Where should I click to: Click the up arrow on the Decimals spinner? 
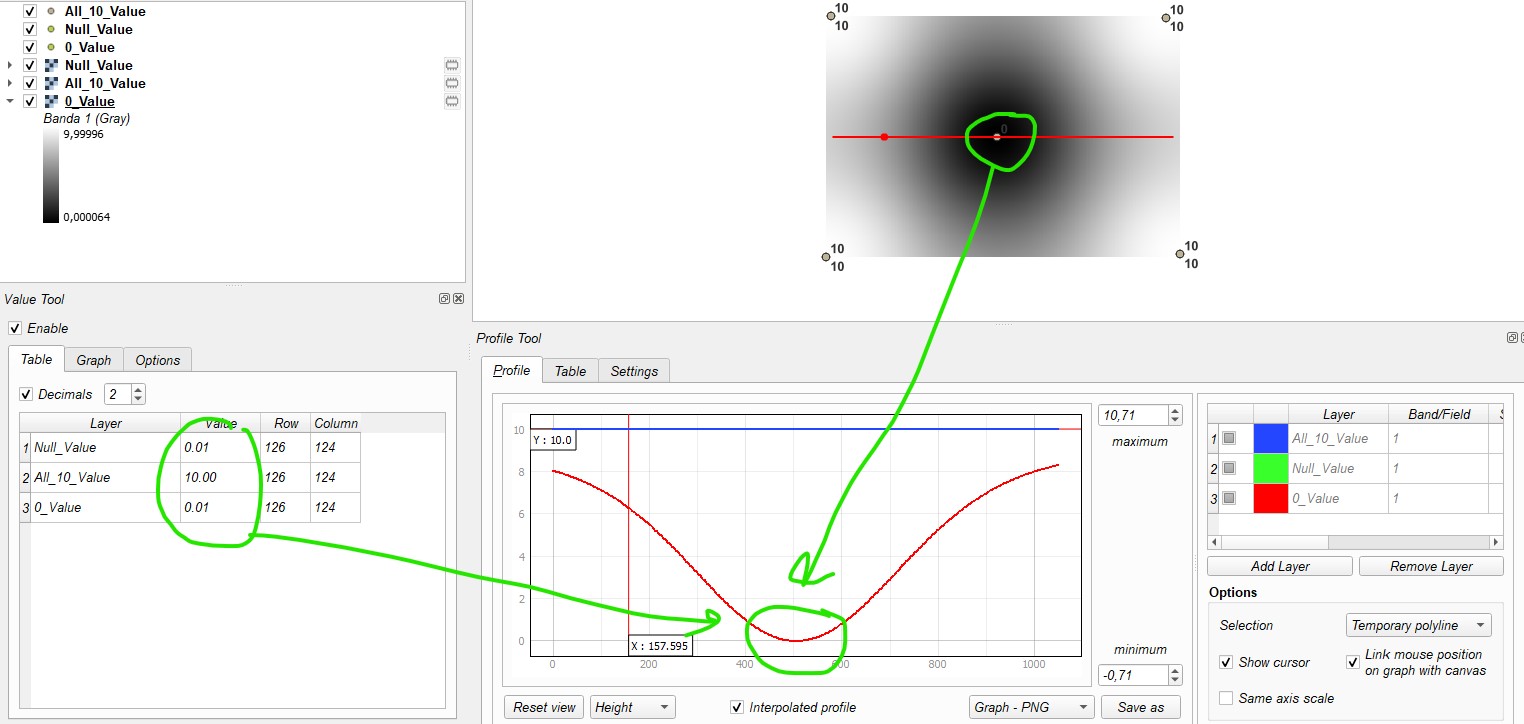136,389
